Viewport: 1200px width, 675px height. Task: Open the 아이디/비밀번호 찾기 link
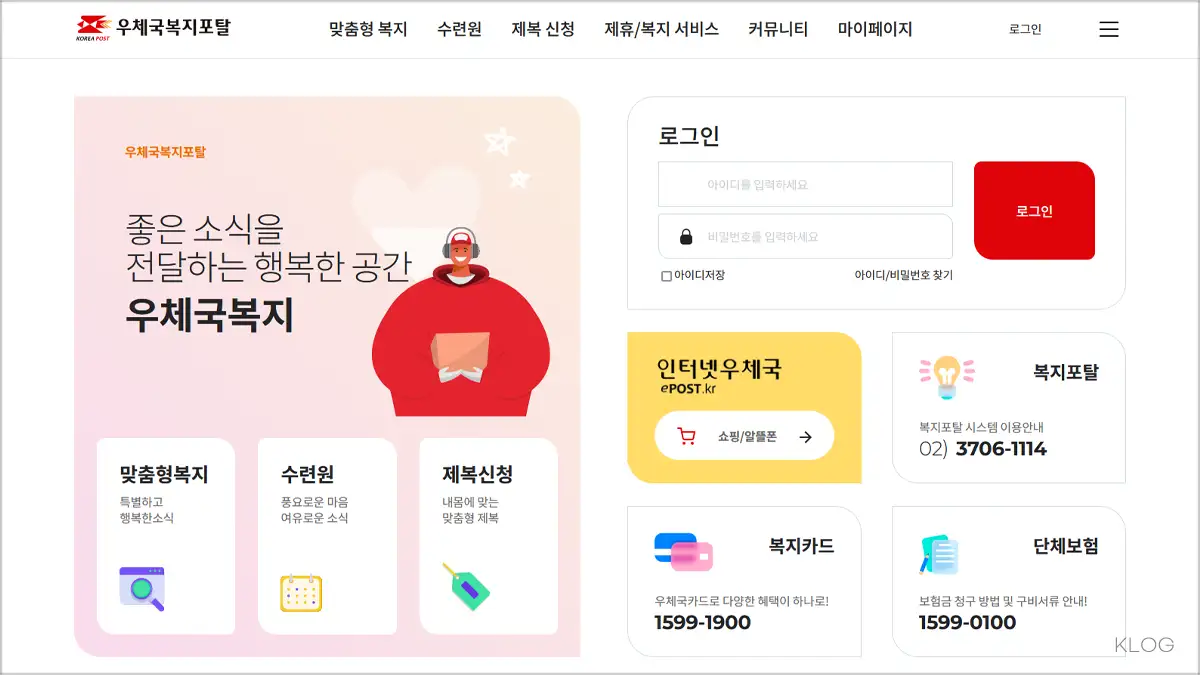903,275
